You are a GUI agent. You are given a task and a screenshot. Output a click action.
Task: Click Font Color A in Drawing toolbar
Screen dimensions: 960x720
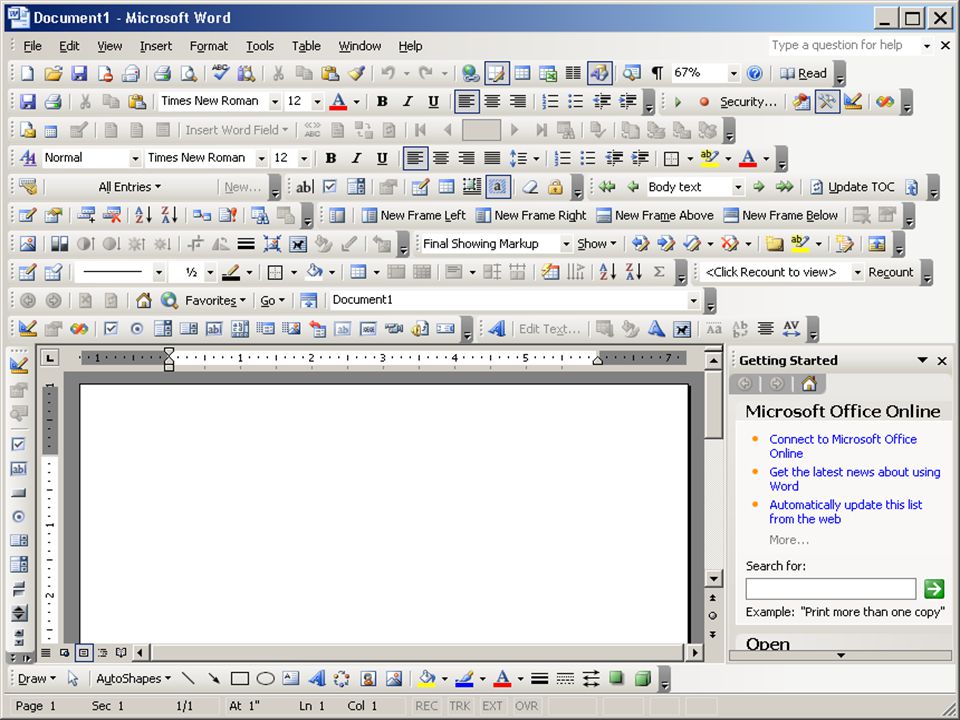pos(503,678)
